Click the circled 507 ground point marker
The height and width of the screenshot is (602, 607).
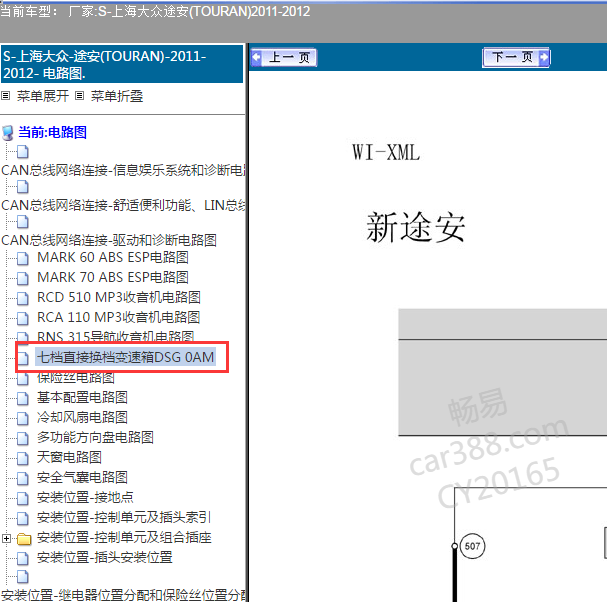[x=472, y=546]
